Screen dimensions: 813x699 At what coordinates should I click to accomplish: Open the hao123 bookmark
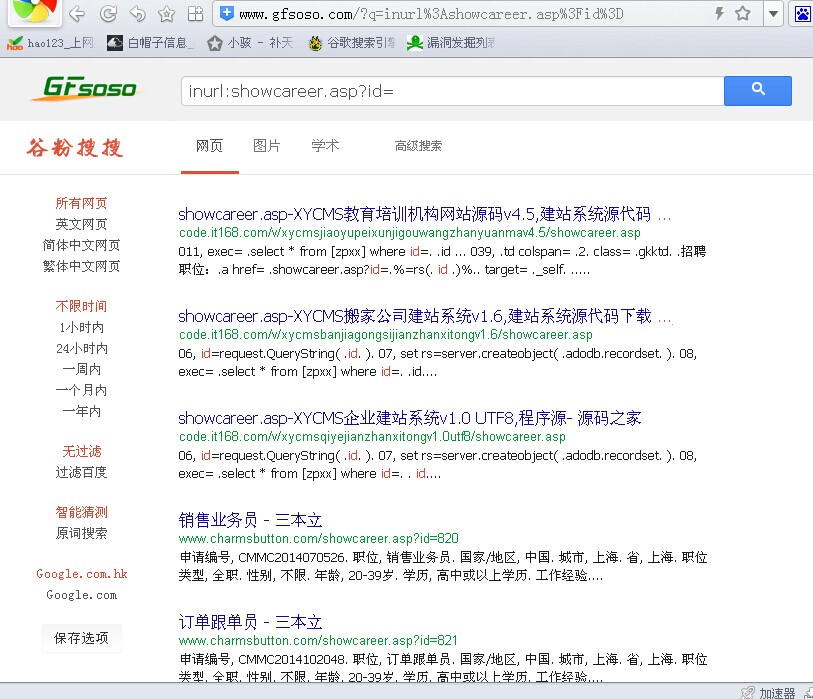click(50, 43)
